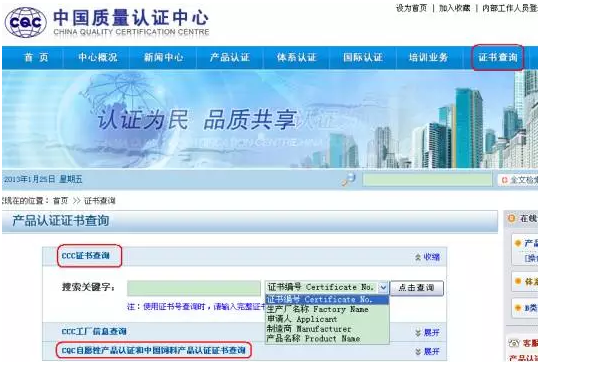
Task: Expand the CQC自愿性产品认证 section with 展开
Action: click(427, 352)
